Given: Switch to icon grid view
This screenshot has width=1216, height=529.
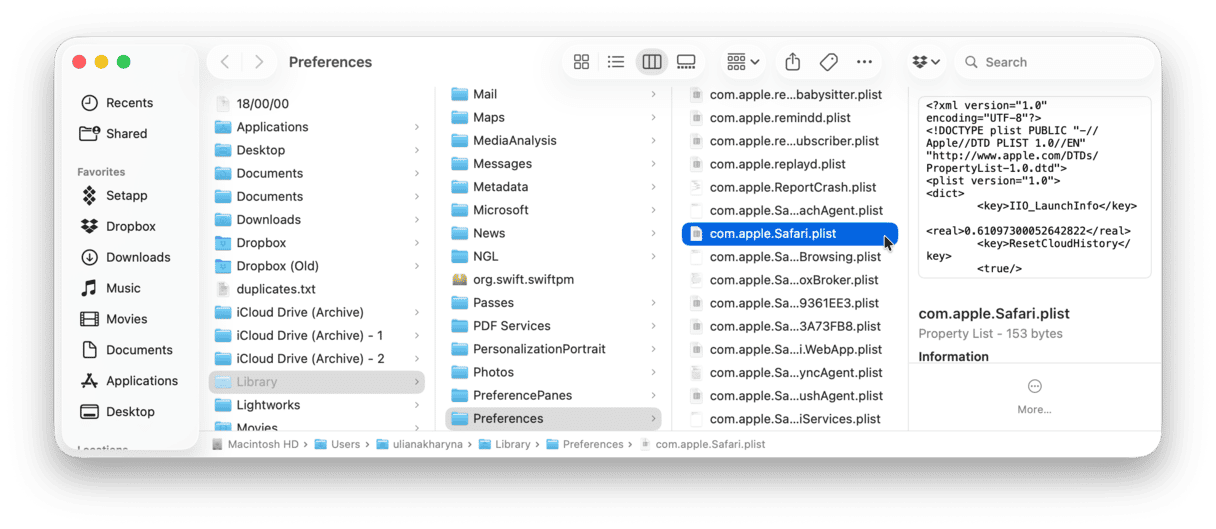Looking at the screenshot, I should click(x=581, y=62).
